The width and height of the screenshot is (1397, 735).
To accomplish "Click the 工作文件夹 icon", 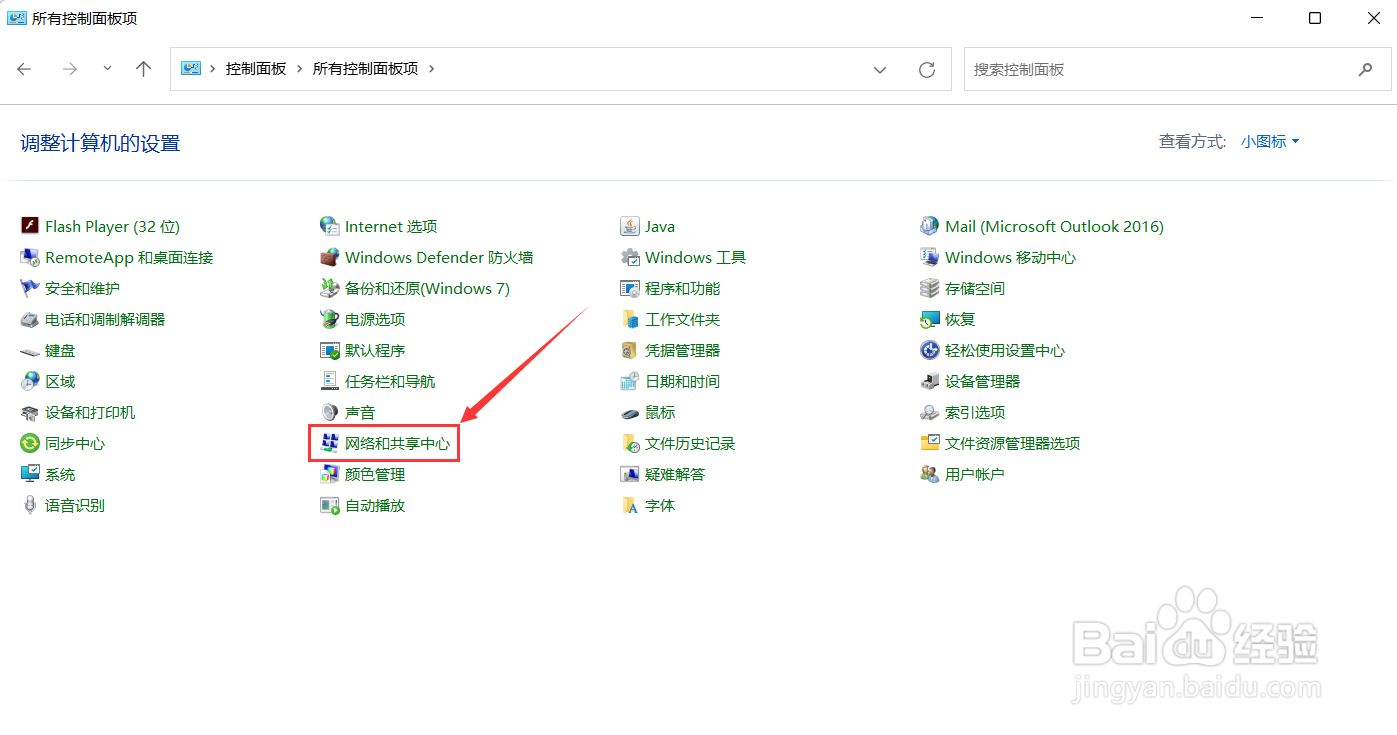I will point(630,320).
